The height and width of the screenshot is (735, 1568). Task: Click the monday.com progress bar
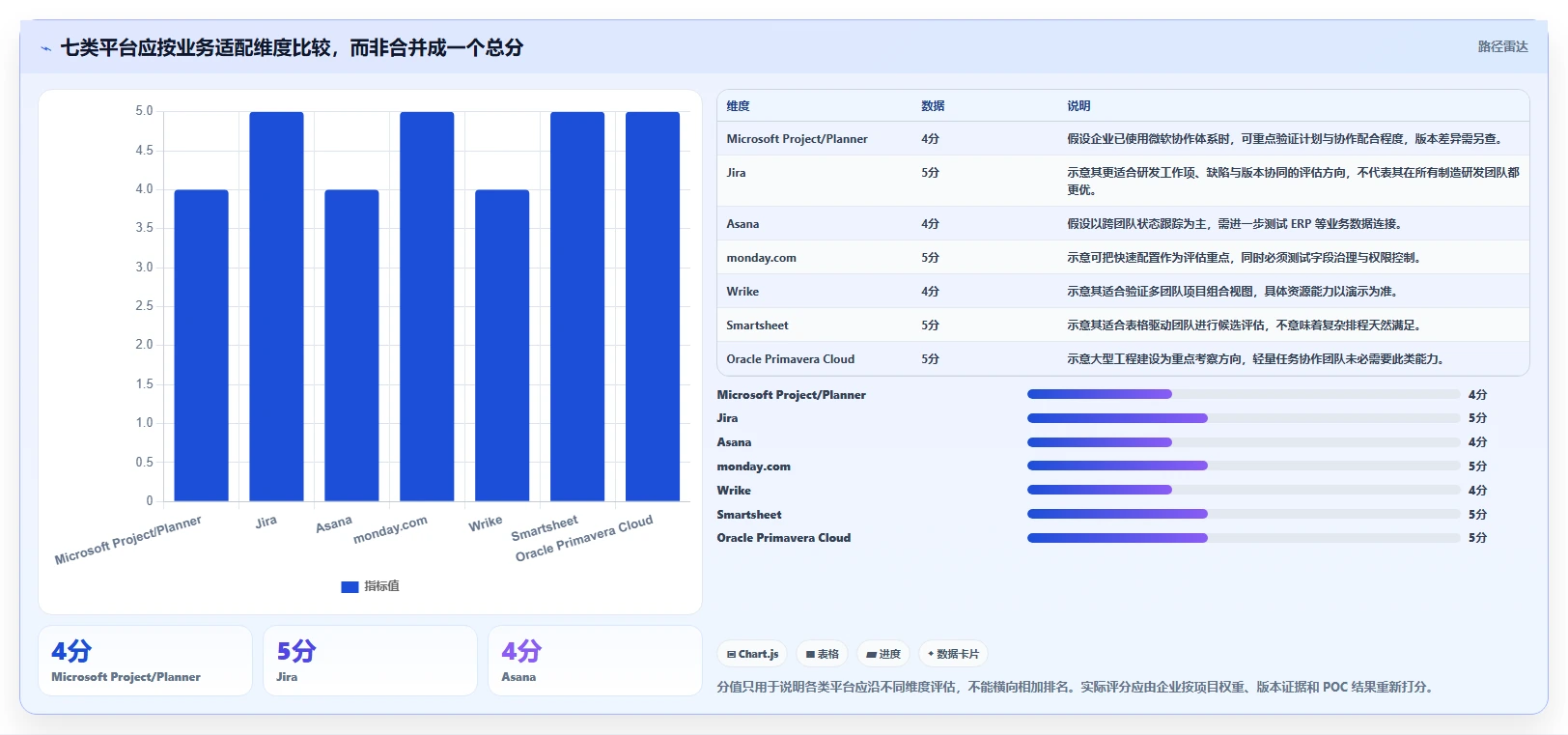click(x=1244, y=466)
